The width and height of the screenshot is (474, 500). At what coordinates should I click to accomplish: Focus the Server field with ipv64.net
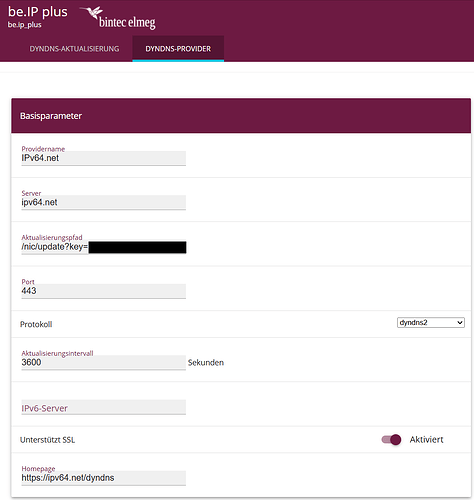[x=103, y=202]
